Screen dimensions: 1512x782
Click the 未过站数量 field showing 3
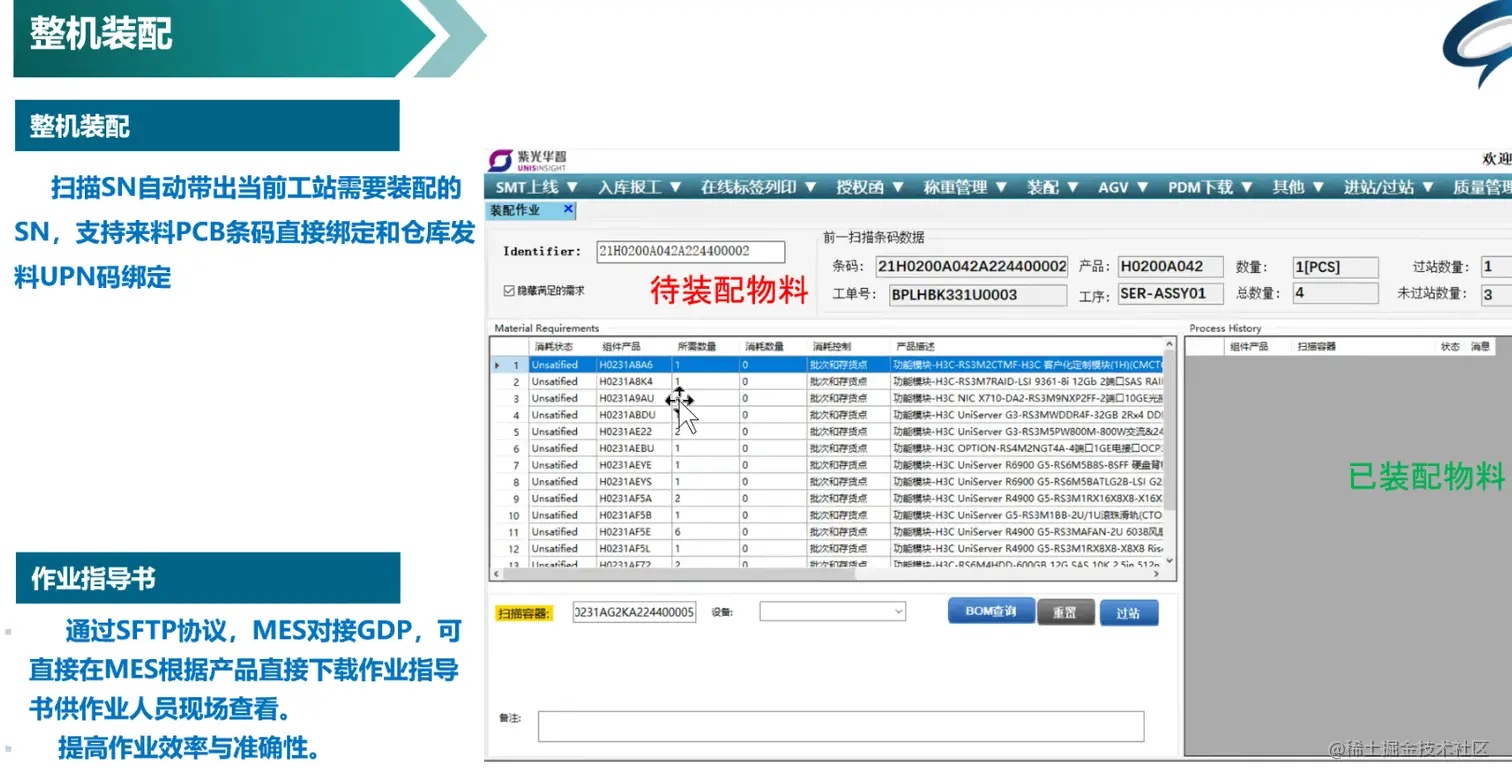point(1496,294)
